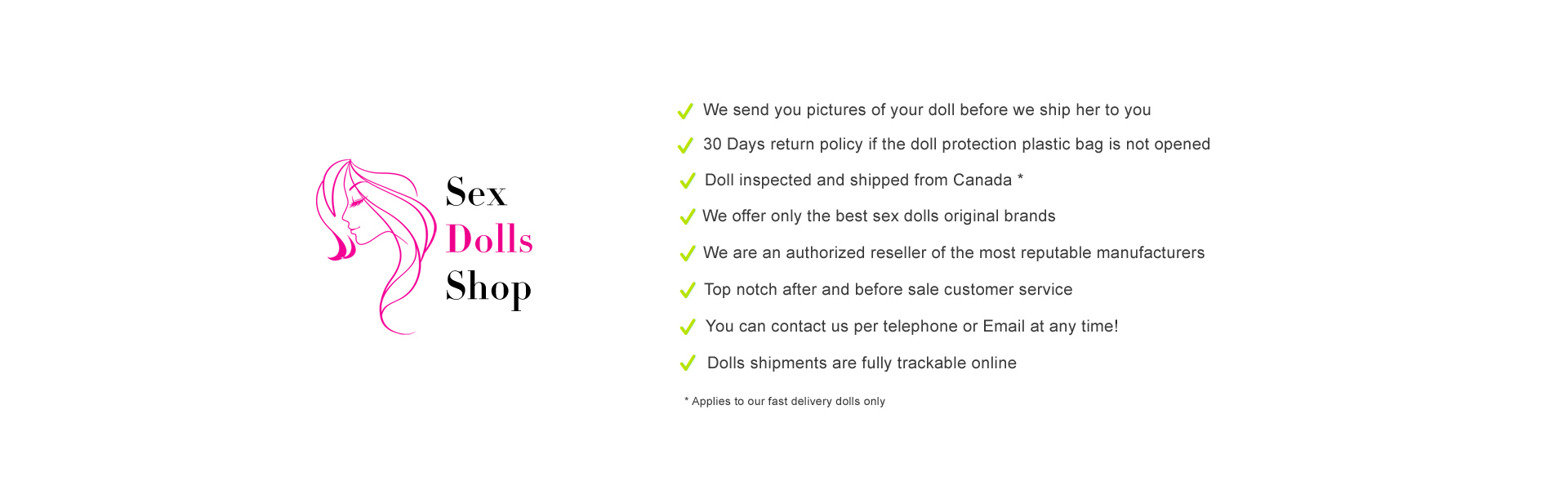Viewport: 1568px width, 490px height.
Task: Click the checkmark next to 'fully trackable online'
Action: click(x=688, y=363)
